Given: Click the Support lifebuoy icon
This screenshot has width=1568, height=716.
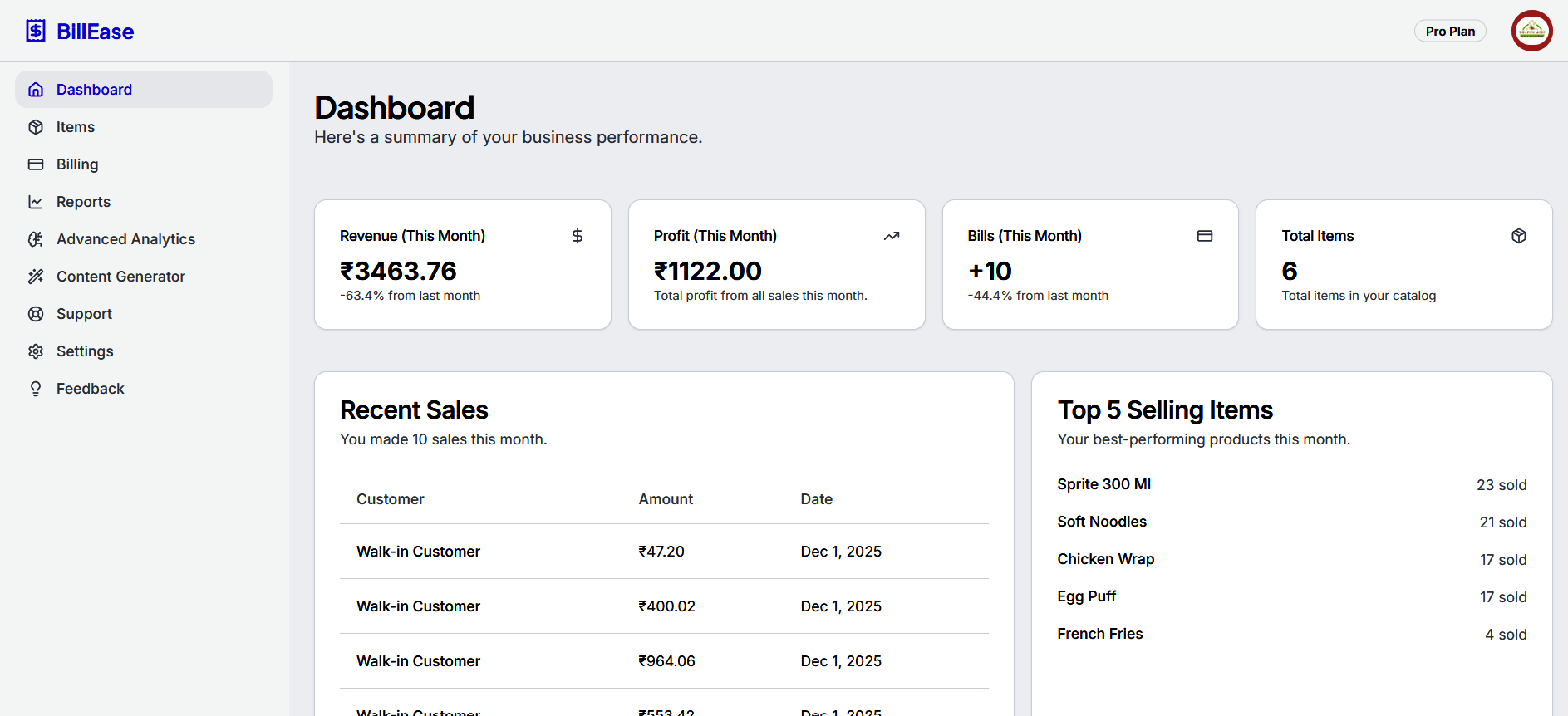Looking at the screenshot, I should 36,314.
